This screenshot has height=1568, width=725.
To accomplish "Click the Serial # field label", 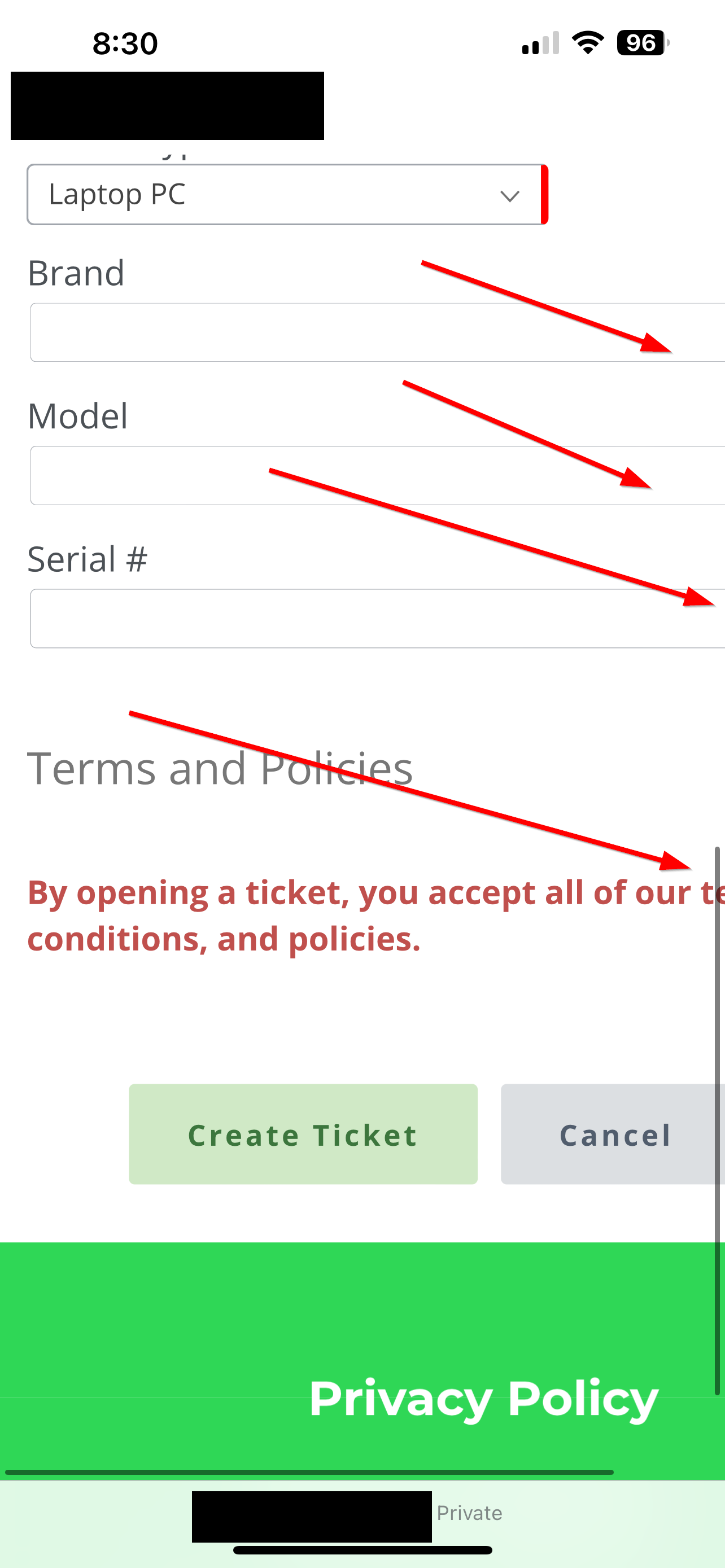I will click(87, 559).
